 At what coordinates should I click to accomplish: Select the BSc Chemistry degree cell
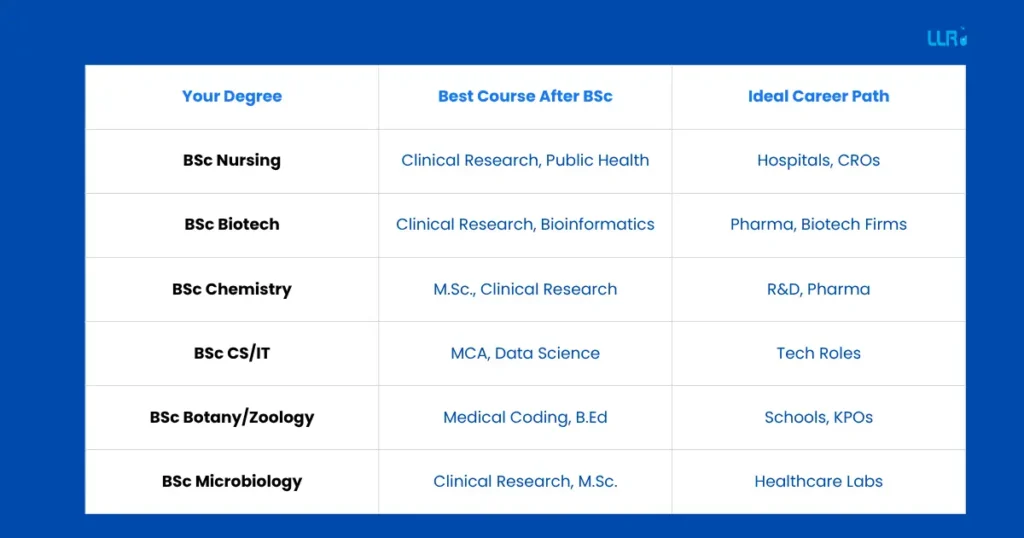point(232,289)
